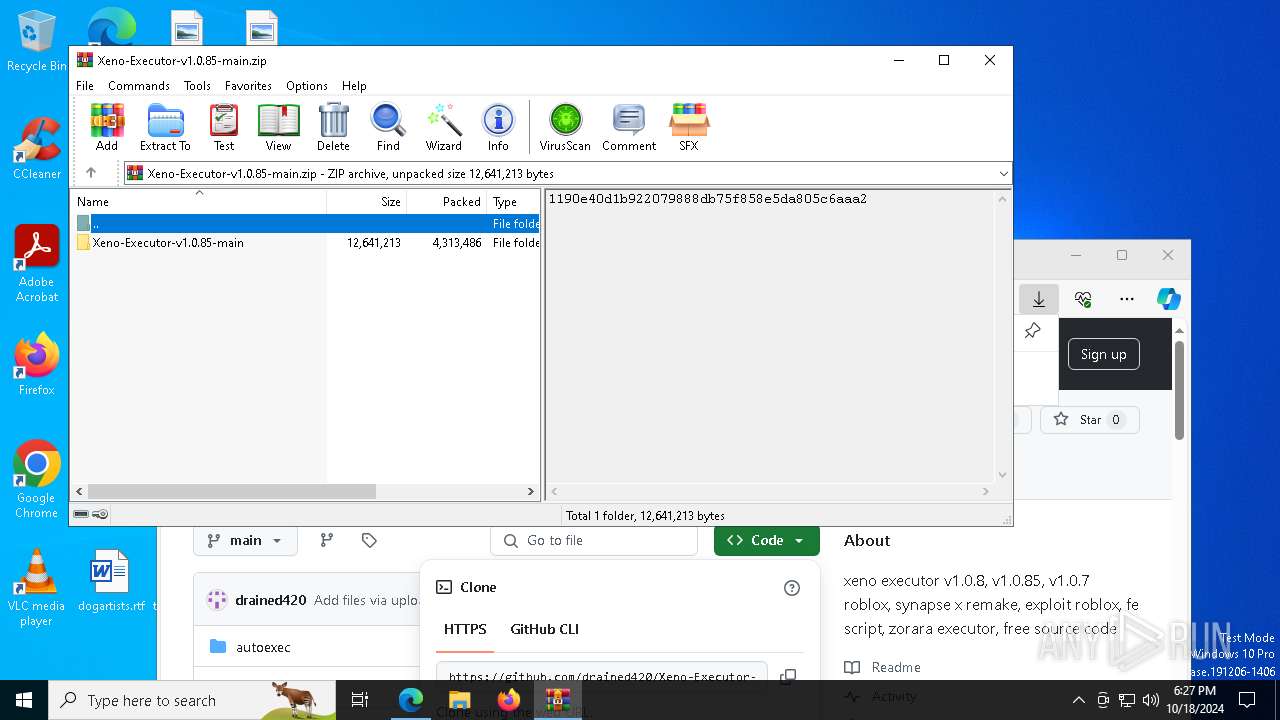
Task: Star the repository
Action: (x=1089, y=420)
